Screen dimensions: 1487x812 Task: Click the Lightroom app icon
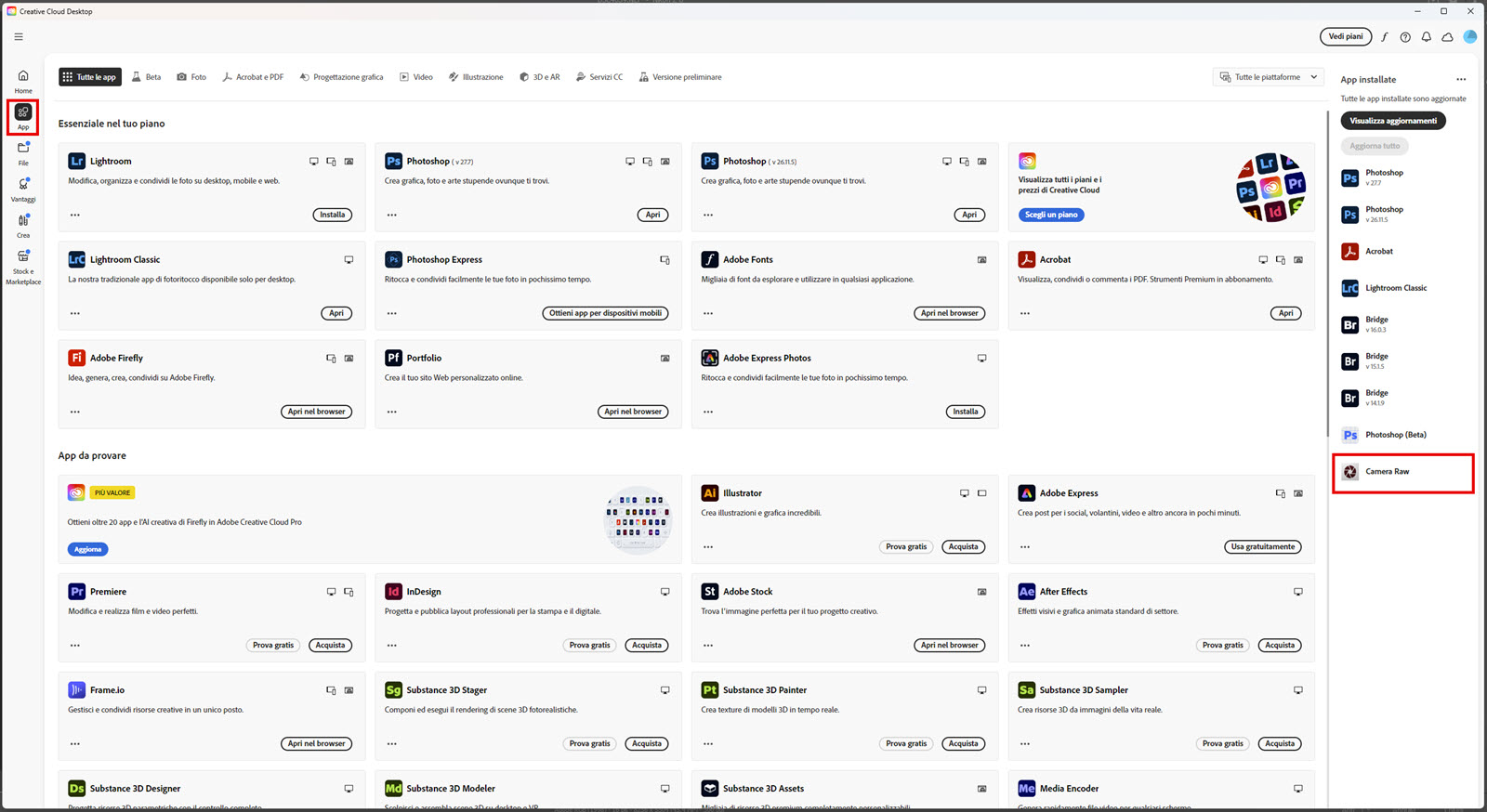(77, 161)
